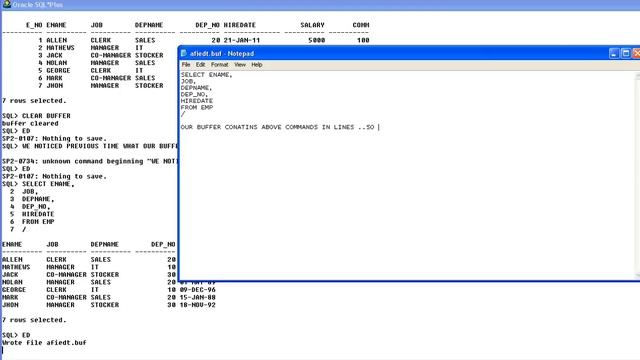Screen dimensions: 640x360
Task: Open the View menu in Notepad
Action: (x=240, y=64)
